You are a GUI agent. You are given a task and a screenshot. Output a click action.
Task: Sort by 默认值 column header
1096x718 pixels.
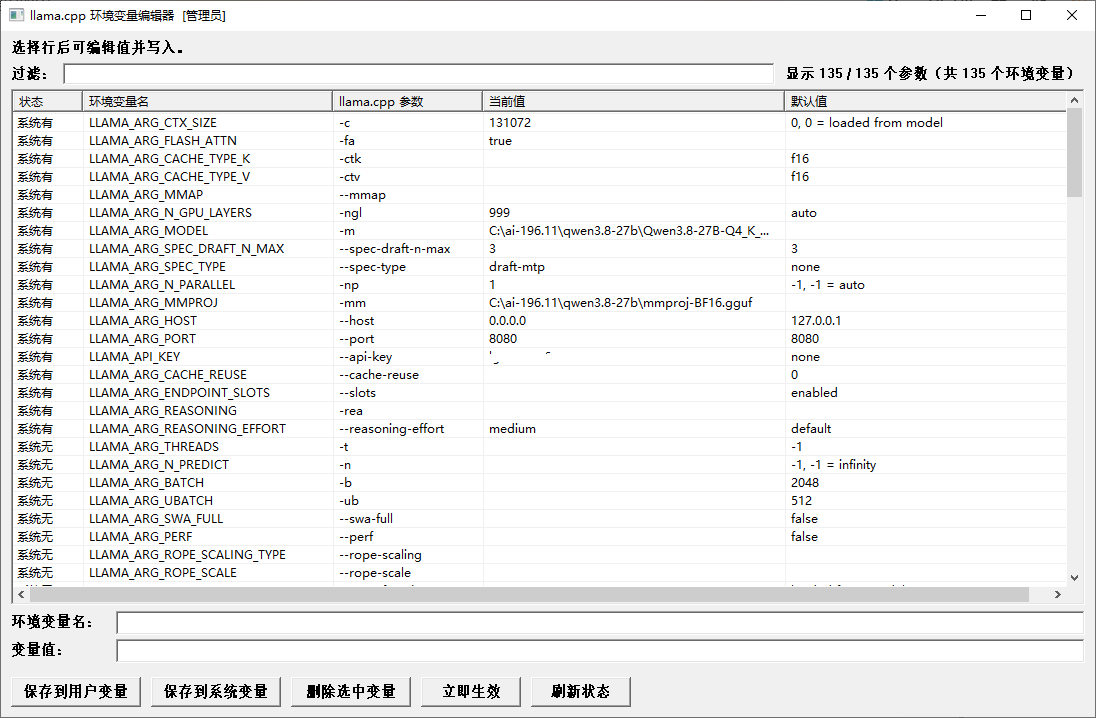coord(925,101)
